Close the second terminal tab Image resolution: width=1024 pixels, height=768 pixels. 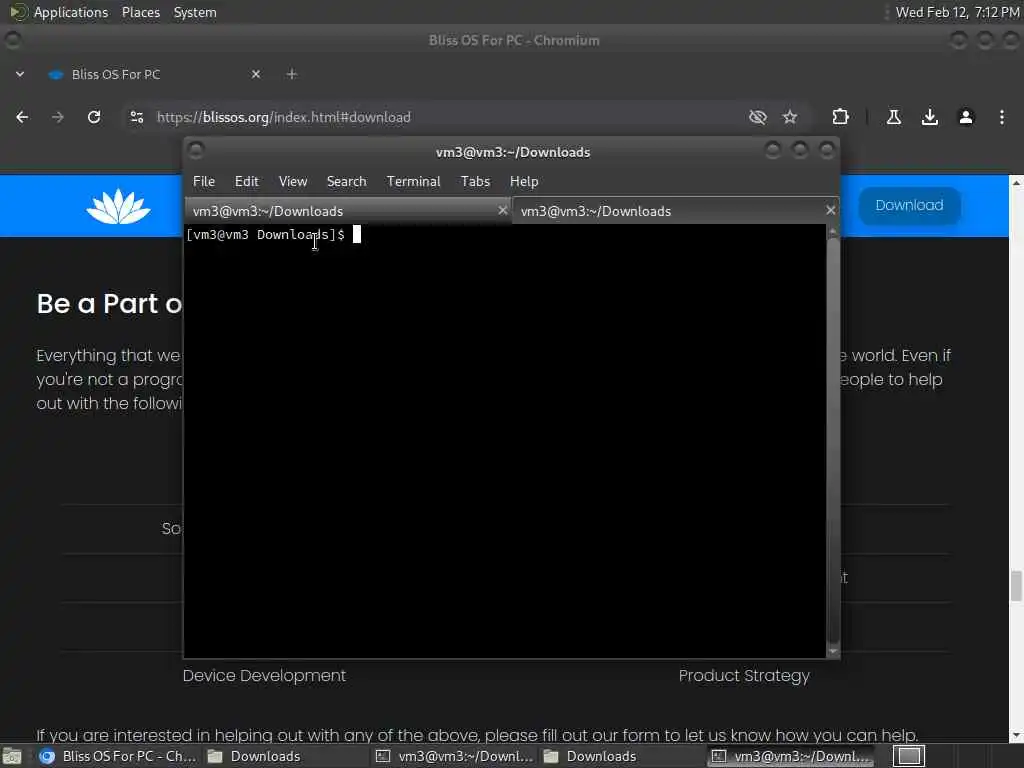click(x=830, y=210)
